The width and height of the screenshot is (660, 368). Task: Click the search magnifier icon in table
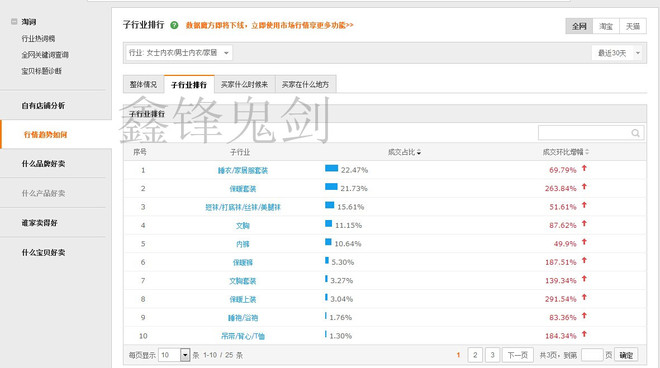(635, 133)
